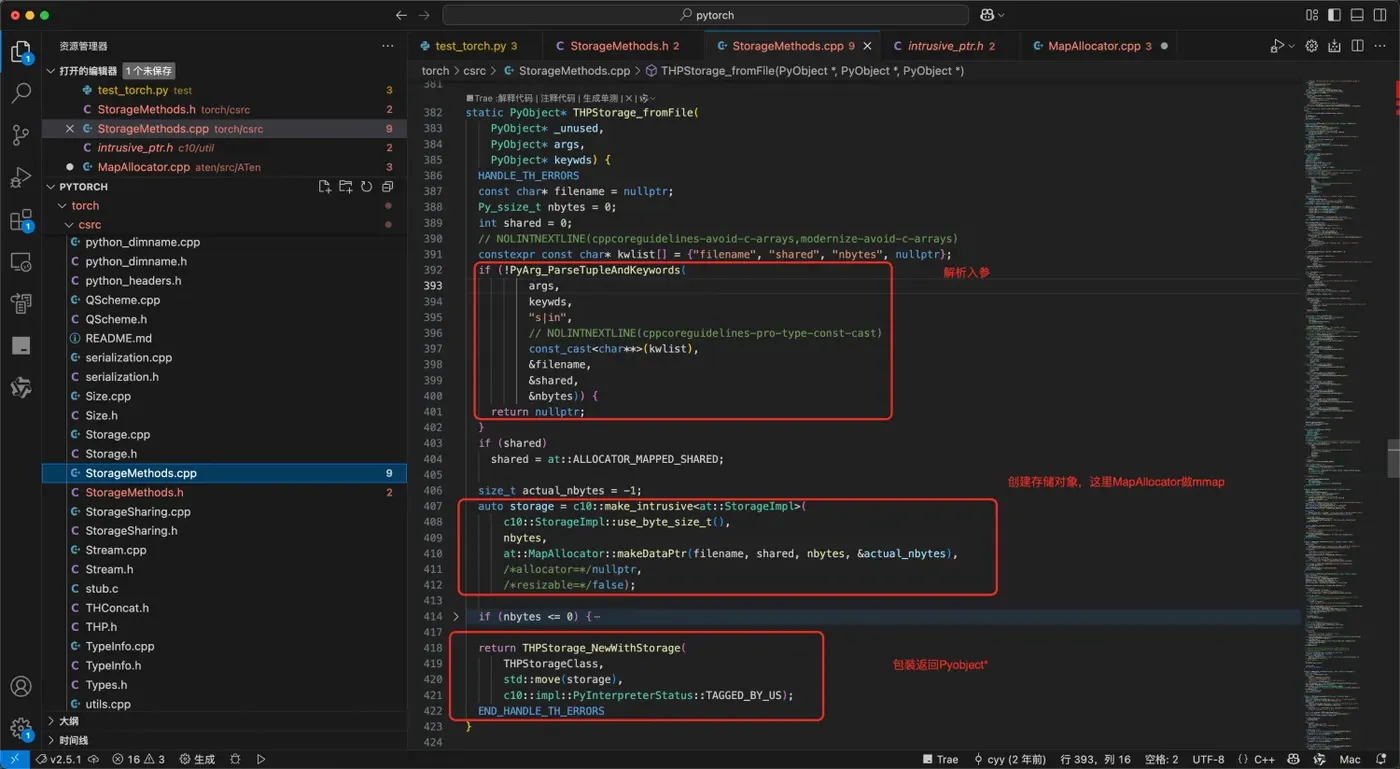
Task: Click the 生成 build button in status bar
Action: pyautogui.click(x=197, y=759)
